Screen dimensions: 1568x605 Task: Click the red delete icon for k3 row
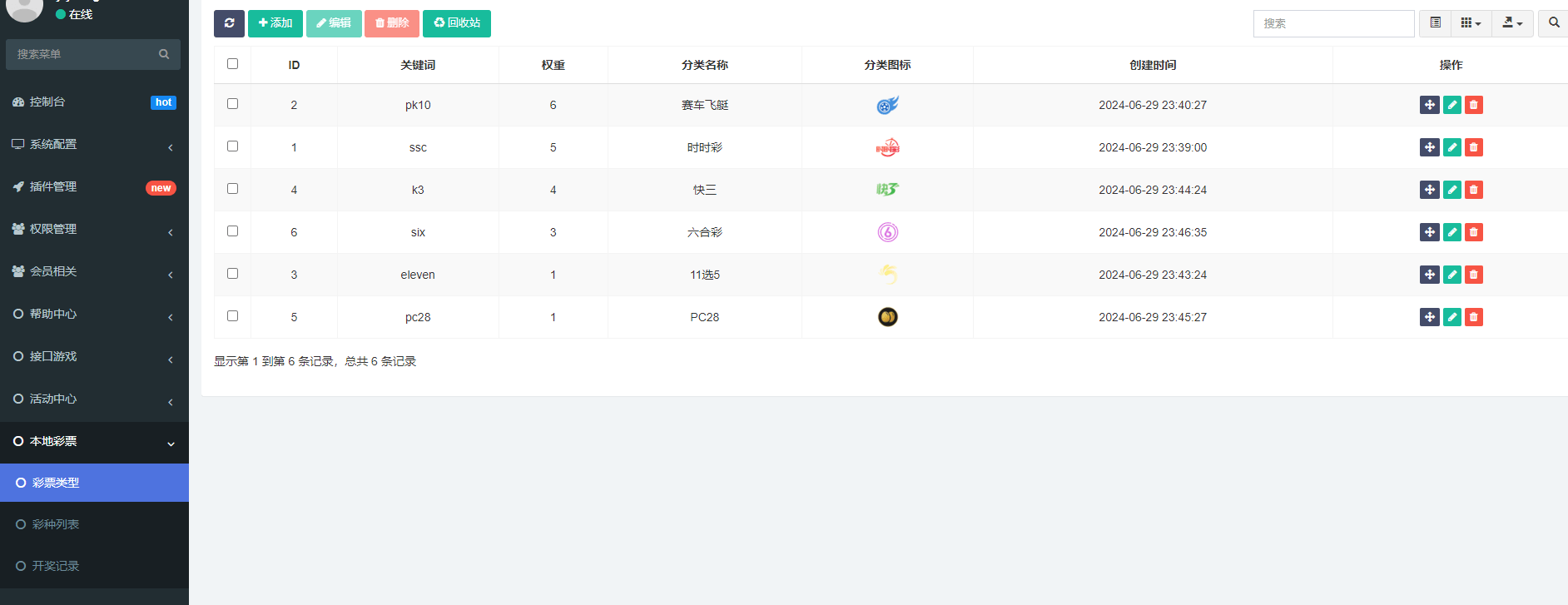pyautogui.click(x=1473, y=190)
